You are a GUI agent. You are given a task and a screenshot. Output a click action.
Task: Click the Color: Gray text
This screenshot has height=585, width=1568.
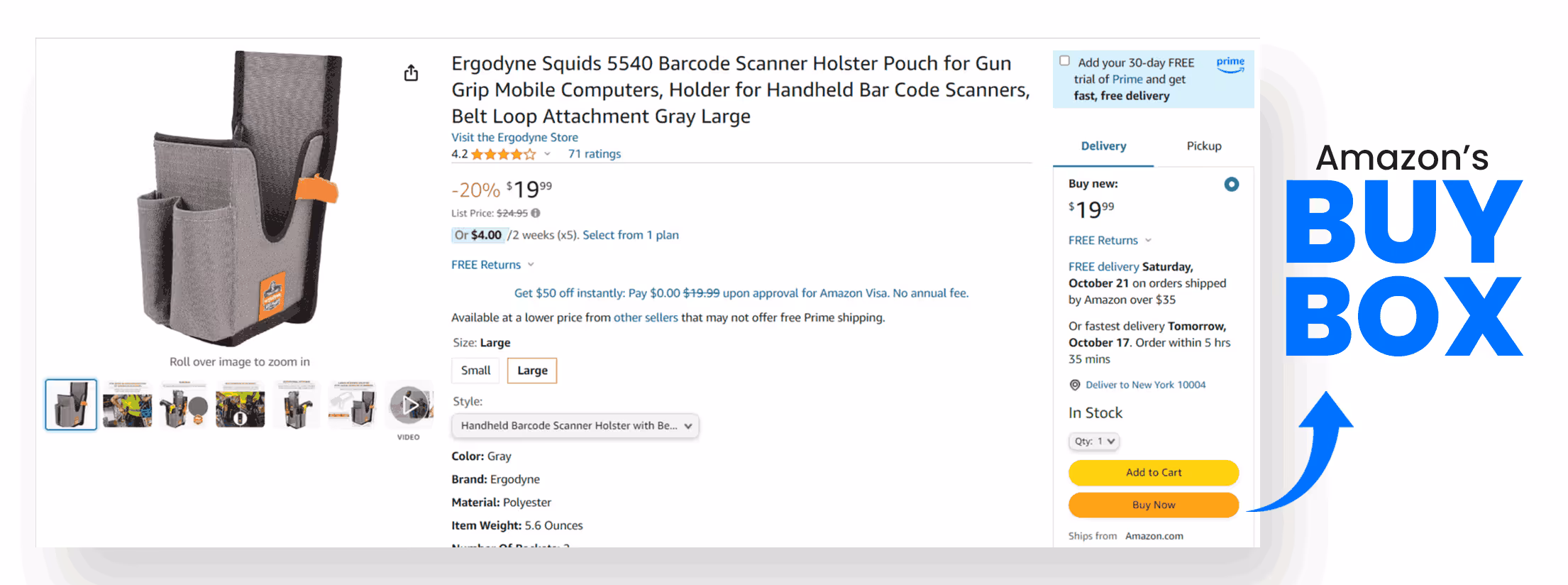(481, 456)
